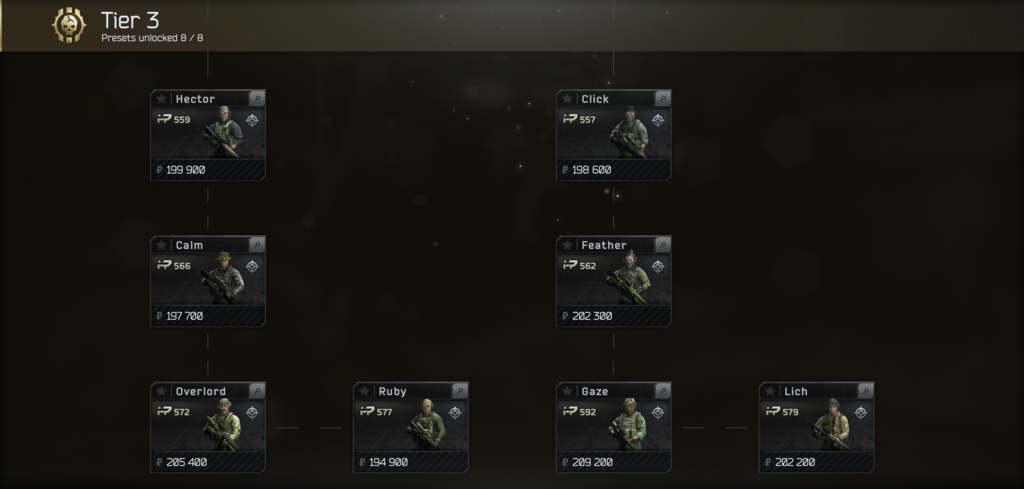Open the magnifier inspect icon on Hector
Viewport: 1024px width, 489px height.
pyautogui.click(x=257, y=99)
